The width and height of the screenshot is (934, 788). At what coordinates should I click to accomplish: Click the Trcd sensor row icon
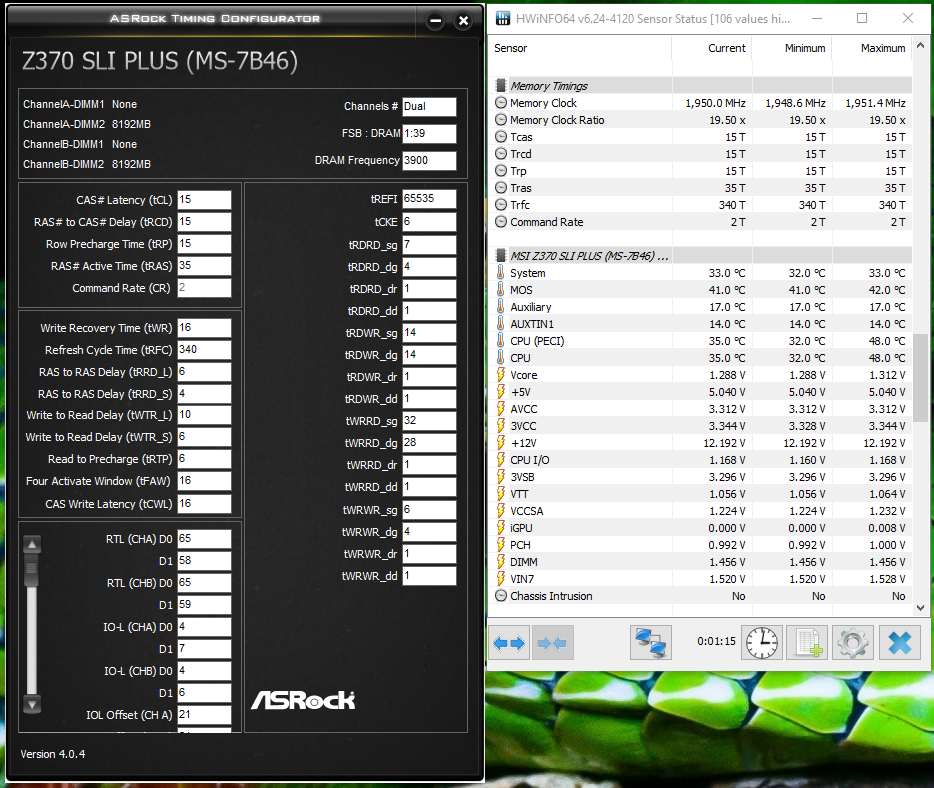click(x=501, y=154)
